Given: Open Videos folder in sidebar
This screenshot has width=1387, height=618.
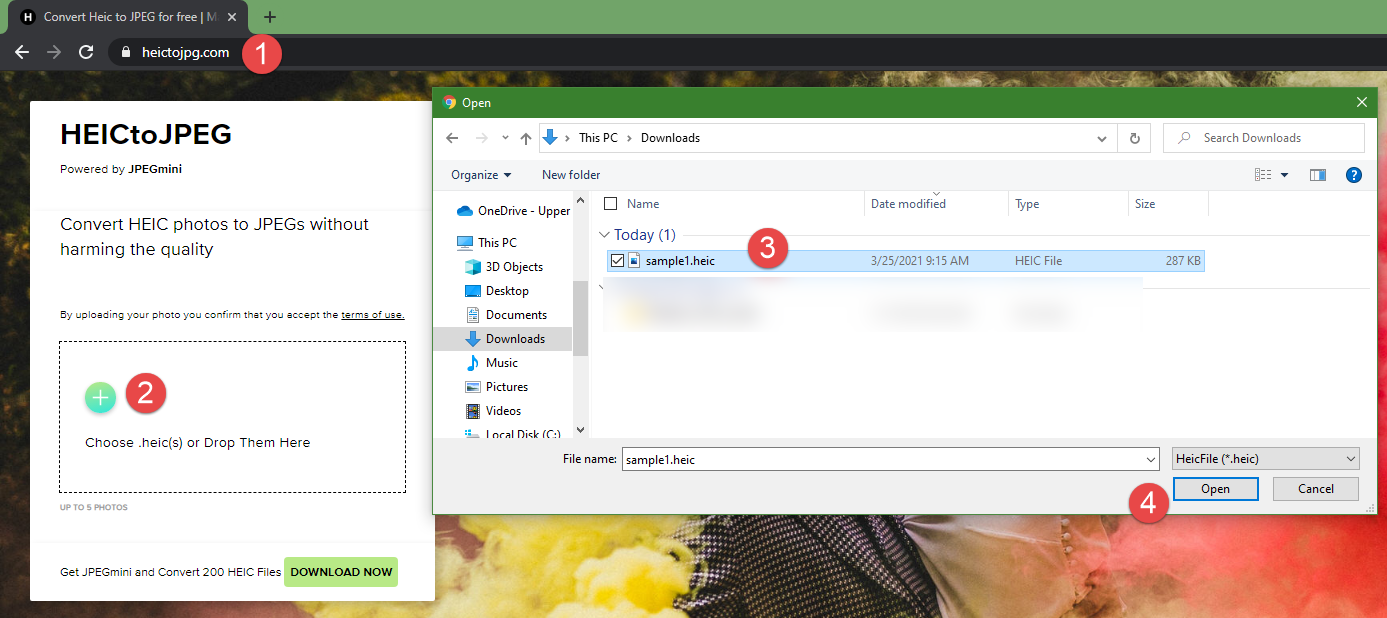Looking at the screenshot, I should tap(494, 411).
